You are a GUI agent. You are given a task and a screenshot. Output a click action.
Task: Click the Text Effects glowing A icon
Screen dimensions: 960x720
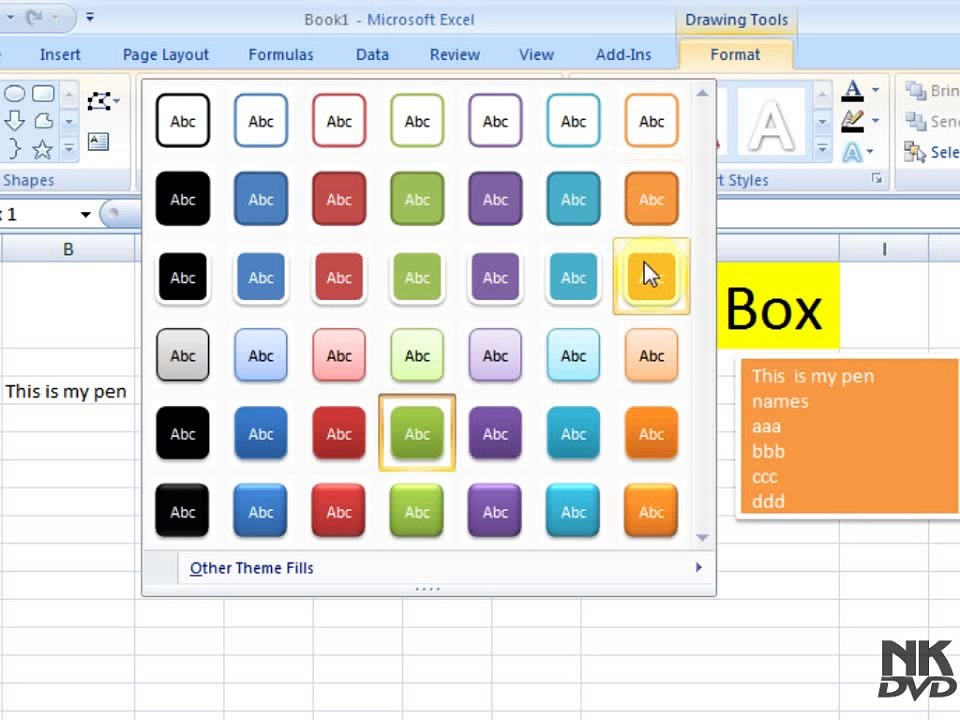pos(852,151)
